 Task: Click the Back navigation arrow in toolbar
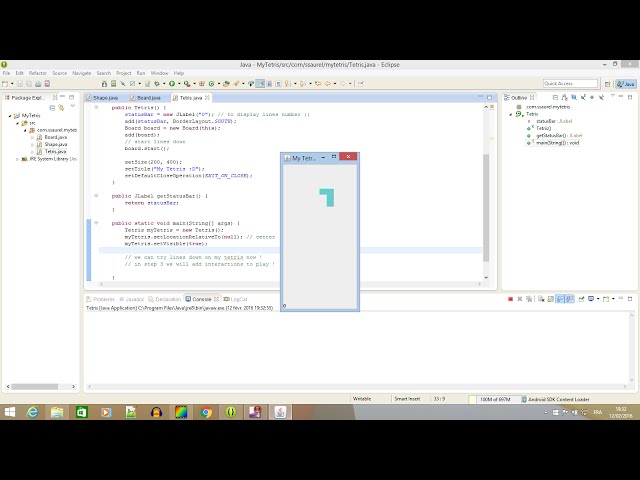click(327, 84)
